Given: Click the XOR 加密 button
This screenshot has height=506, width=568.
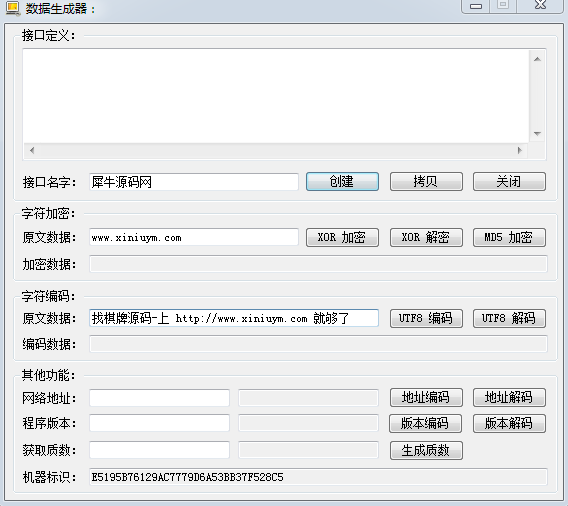Looking at the screenshot, I should click(x=342, y=238).
